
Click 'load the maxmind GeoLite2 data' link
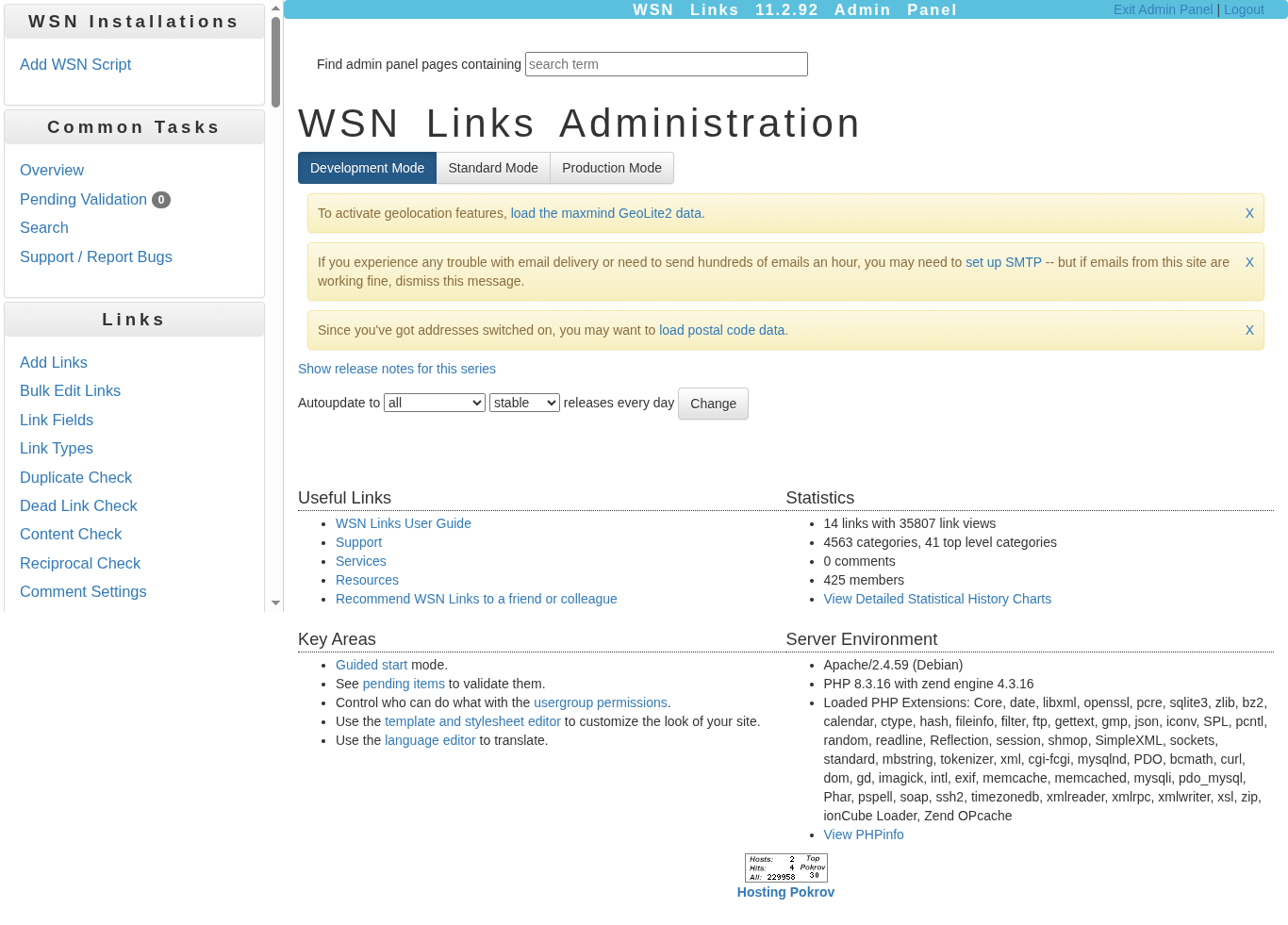(x=606, y=213)
